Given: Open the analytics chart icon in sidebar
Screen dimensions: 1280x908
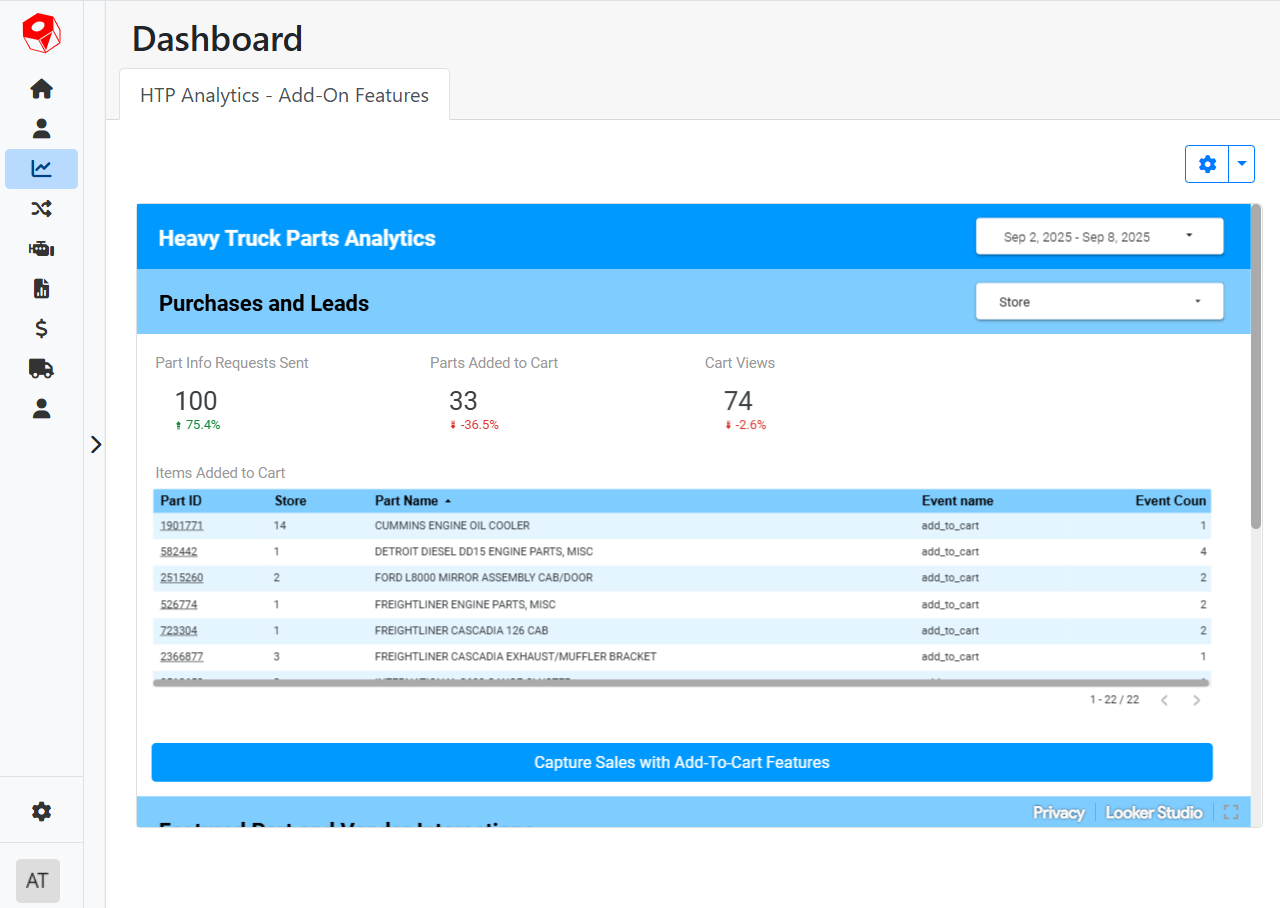Looking at the screenshot, I should [x=41, y=169].
